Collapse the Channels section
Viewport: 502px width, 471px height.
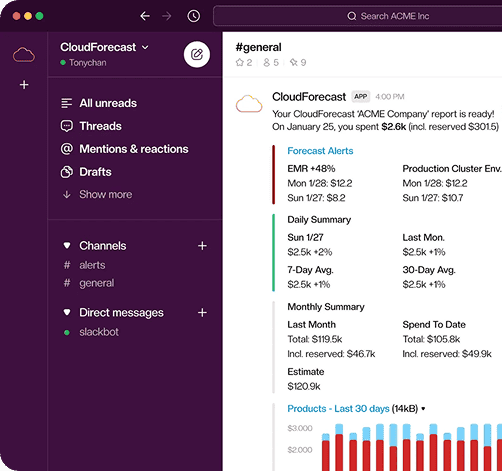[67, 246]
